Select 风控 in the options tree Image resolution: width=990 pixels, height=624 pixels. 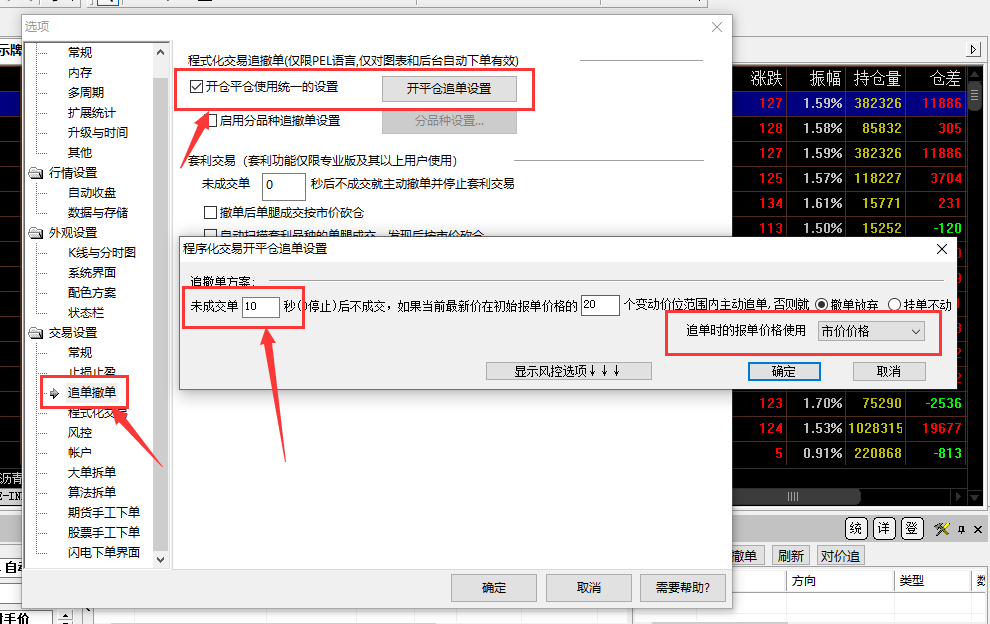coord(80,433)
